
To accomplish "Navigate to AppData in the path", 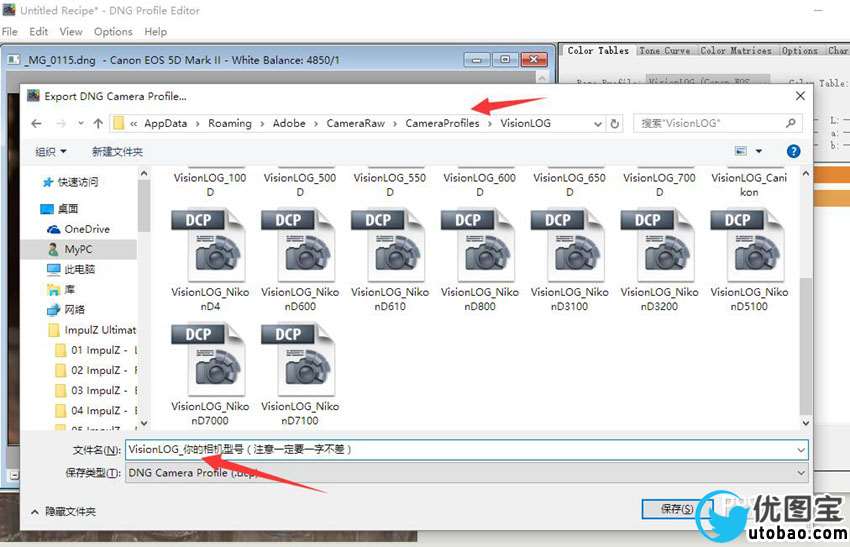I will pyautogui.click(x=165, y=123).
